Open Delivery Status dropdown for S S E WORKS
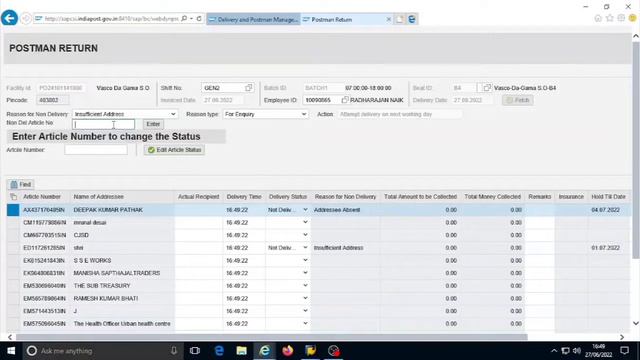Image resolution: width=640 pixels, height=360 pixels. 305,260
